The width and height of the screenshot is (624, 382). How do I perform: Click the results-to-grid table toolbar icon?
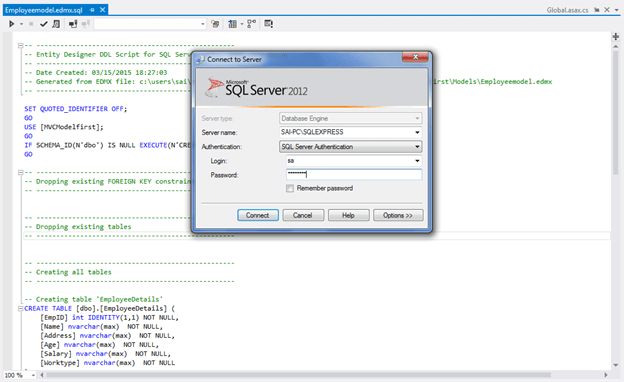click(x=233, y=24)
